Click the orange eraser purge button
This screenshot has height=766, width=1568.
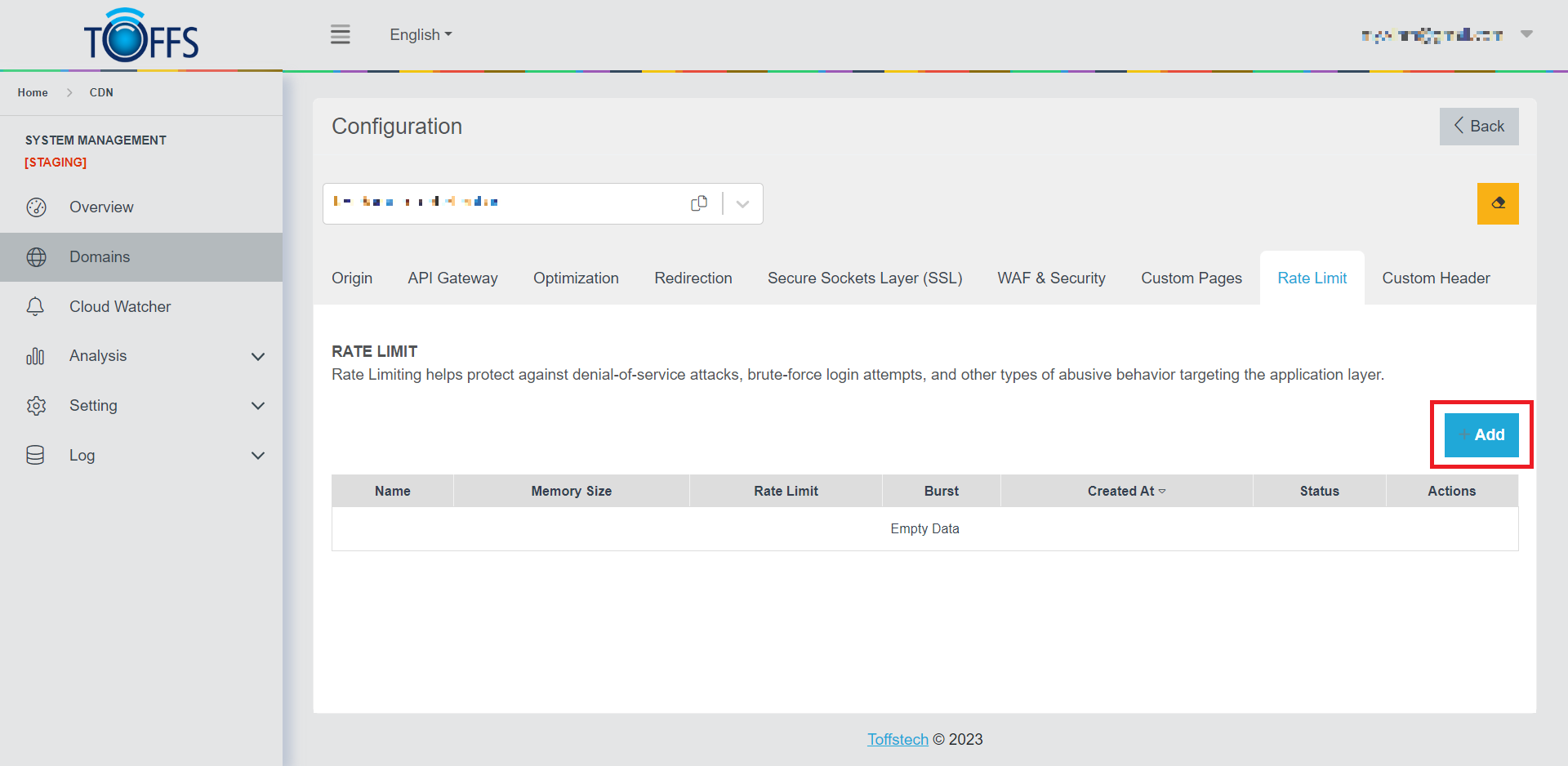click(1497, 203)
